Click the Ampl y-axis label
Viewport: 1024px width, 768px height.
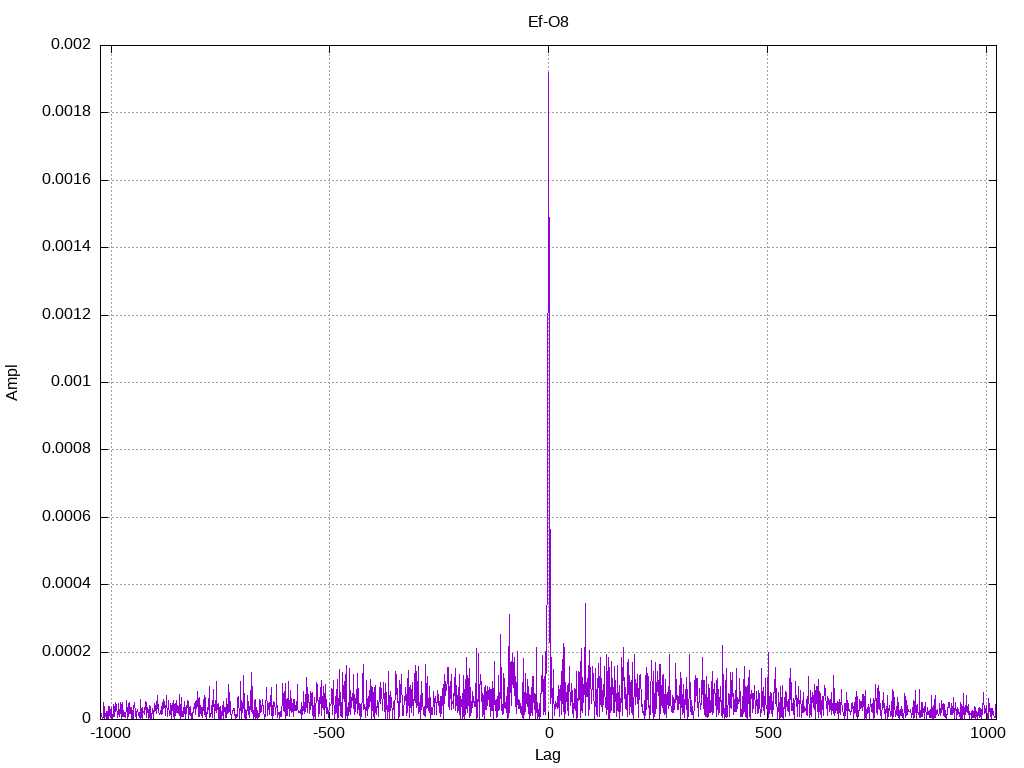12,382
